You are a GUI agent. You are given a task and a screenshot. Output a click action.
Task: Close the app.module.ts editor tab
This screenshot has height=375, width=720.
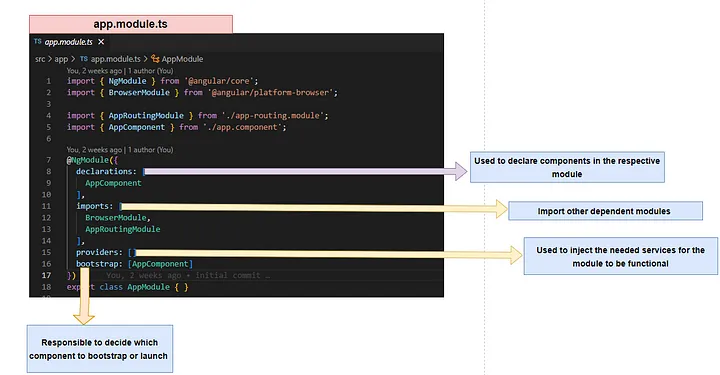click(x=101, y=42)
